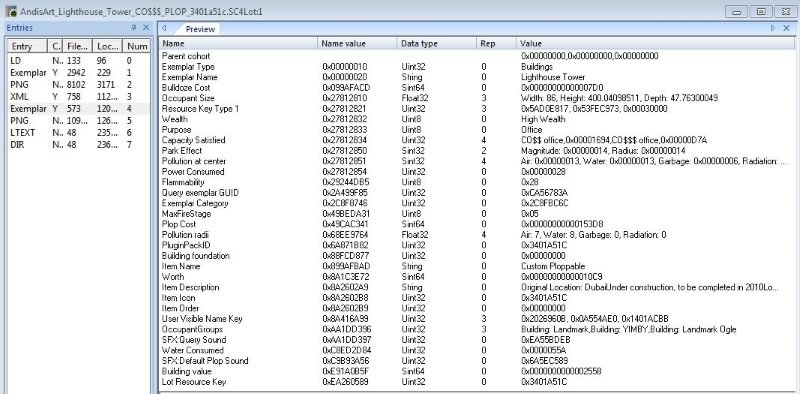Click the Custom Ploppable value
This screenshot has height=394, width=800.
click(x=553, y=266)
